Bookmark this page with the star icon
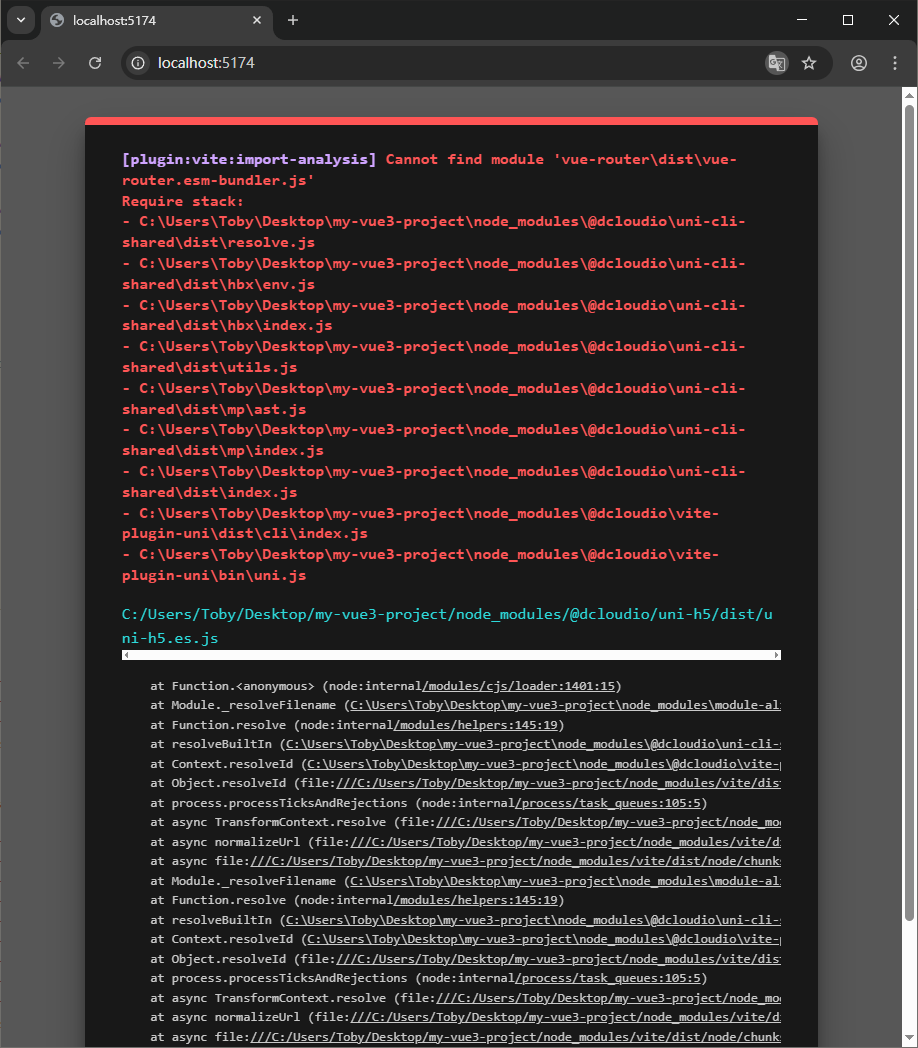This screenshot has height=1048, width=918. pyautogui.click(x=809, y=63)
